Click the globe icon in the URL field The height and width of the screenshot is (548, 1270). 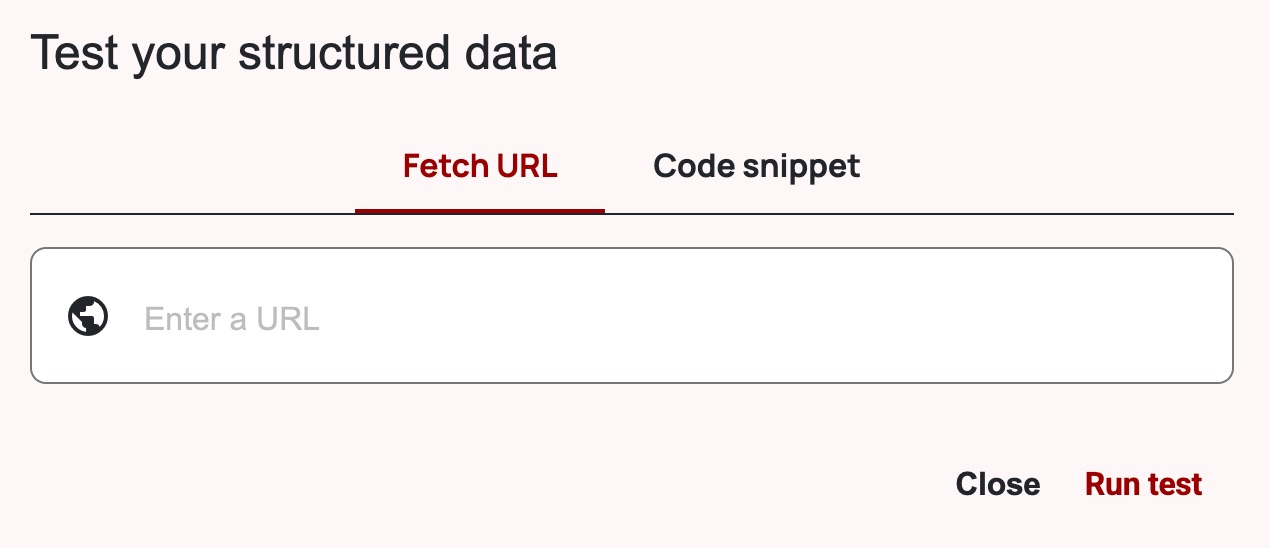(x=88, y=316)
